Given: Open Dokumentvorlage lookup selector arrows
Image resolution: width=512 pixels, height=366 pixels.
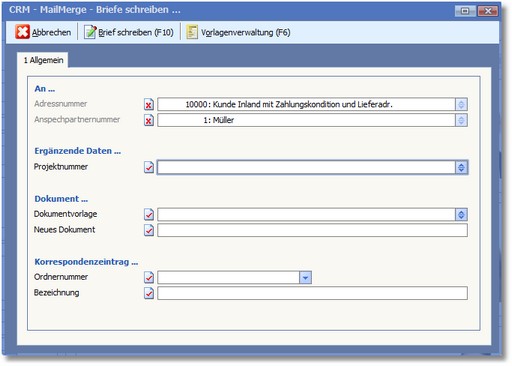Looking at the screenshot, I should point(461,215).
